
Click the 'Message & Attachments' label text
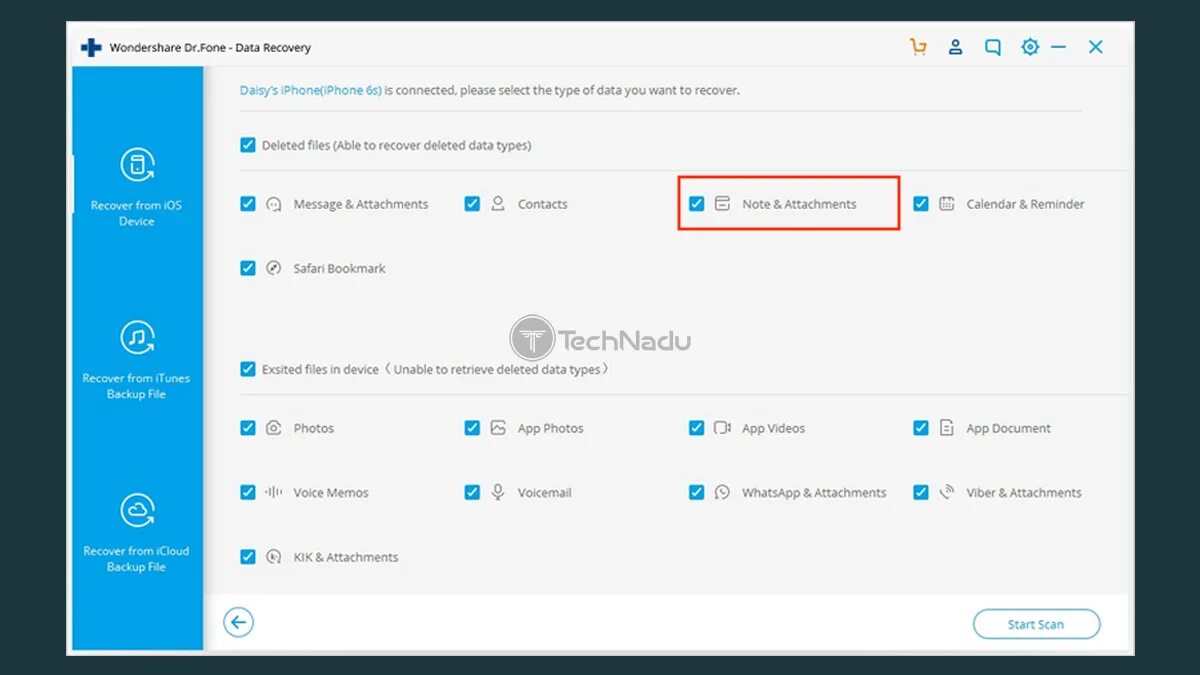coord(361,204)
